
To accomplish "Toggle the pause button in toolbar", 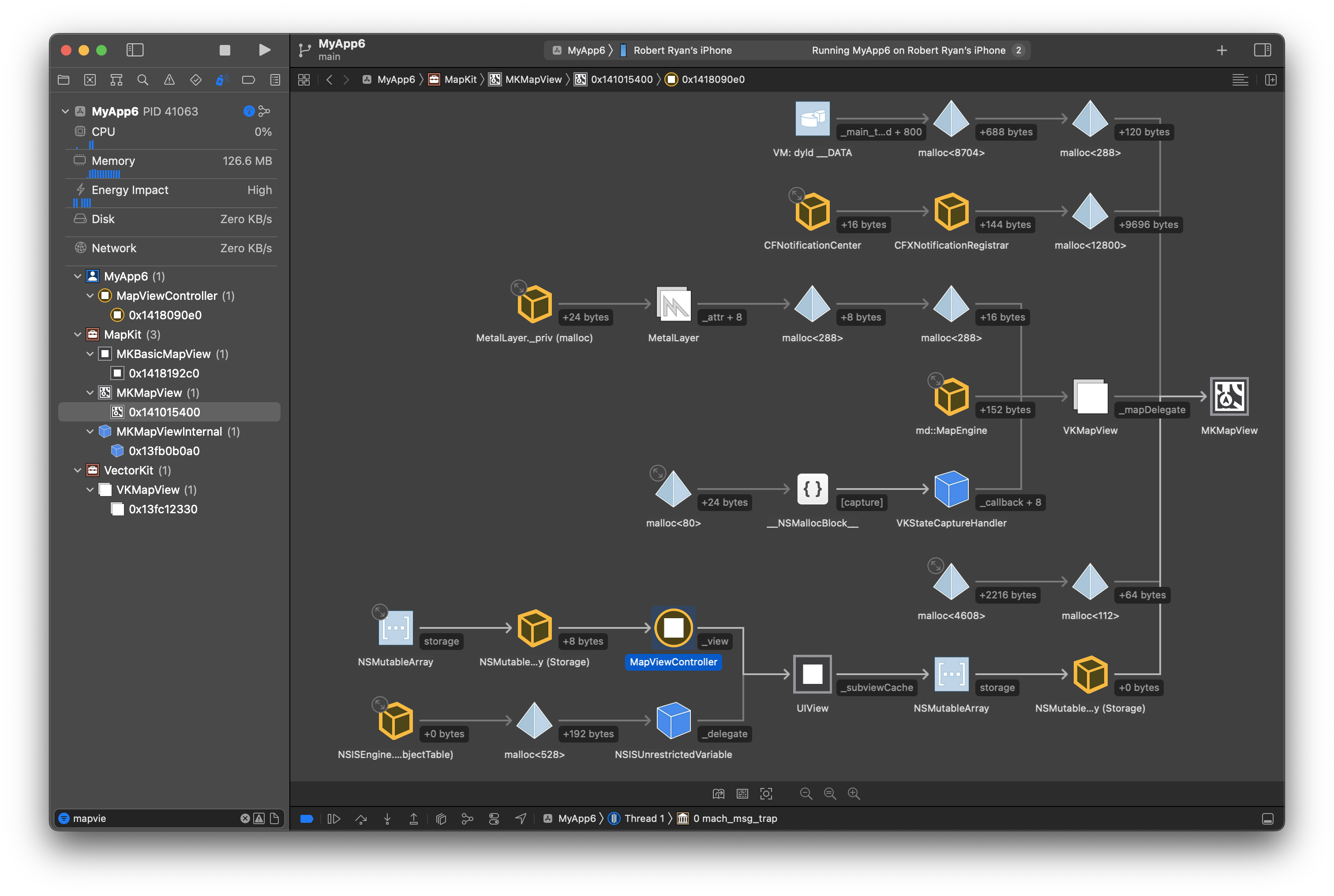I will tap(333, 818).
